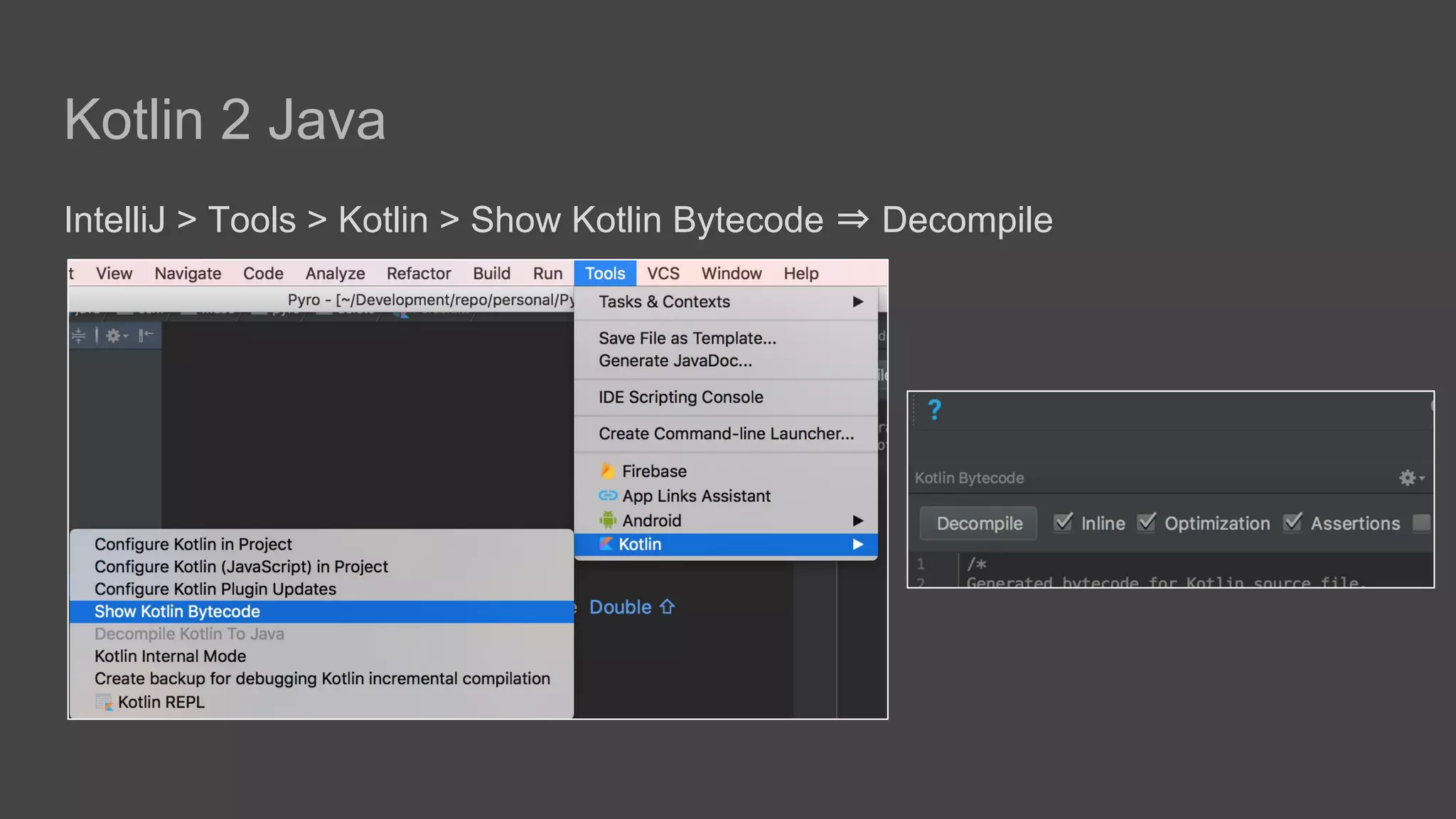Open the Navigate menu

click(x=188, y=273)
